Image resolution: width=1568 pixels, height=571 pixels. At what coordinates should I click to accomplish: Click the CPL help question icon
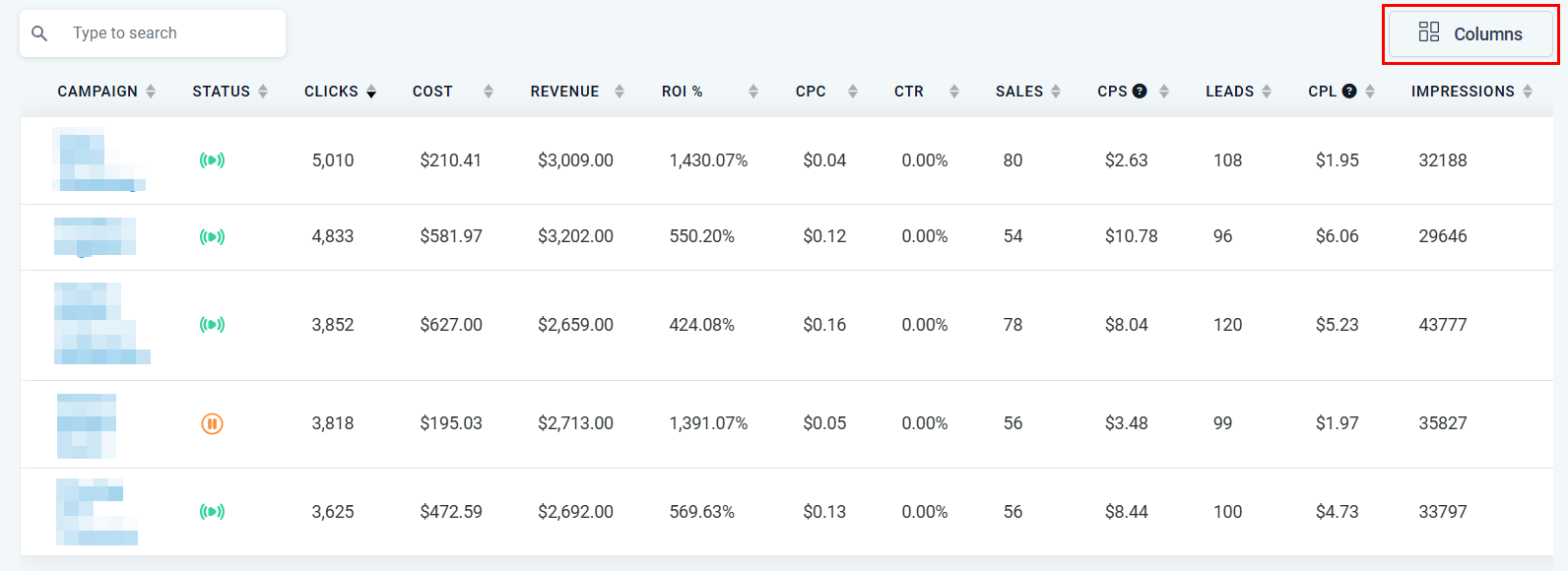1349,92
